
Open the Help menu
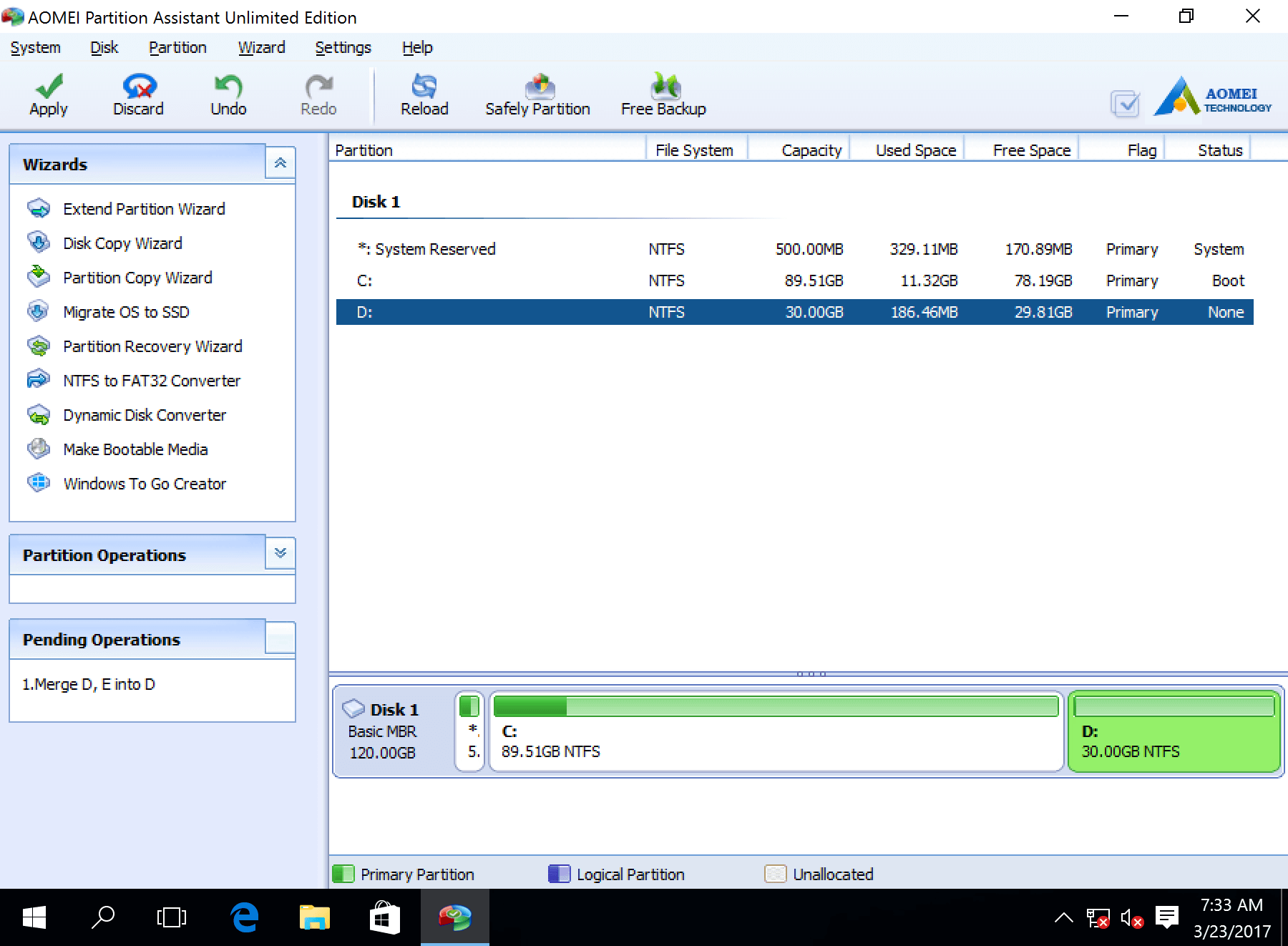point(417,48)
